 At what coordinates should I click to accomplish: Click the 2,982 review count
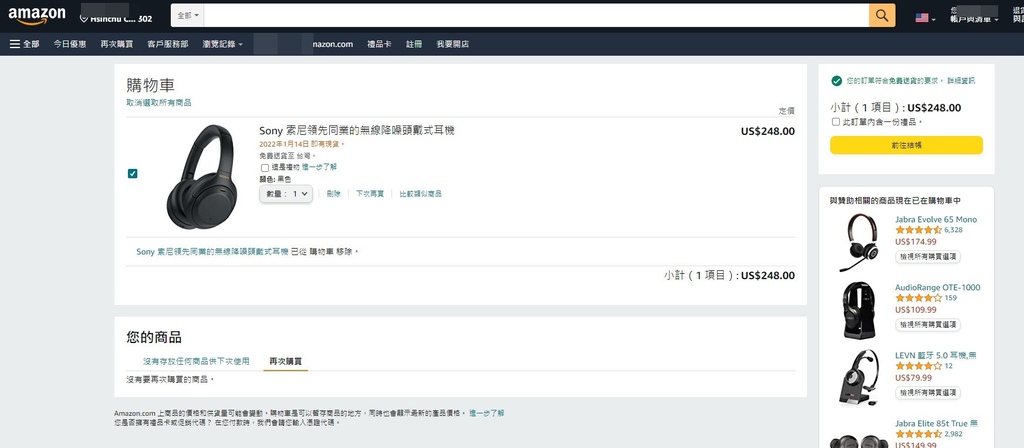pyautogui.click(x=953, y=434)
